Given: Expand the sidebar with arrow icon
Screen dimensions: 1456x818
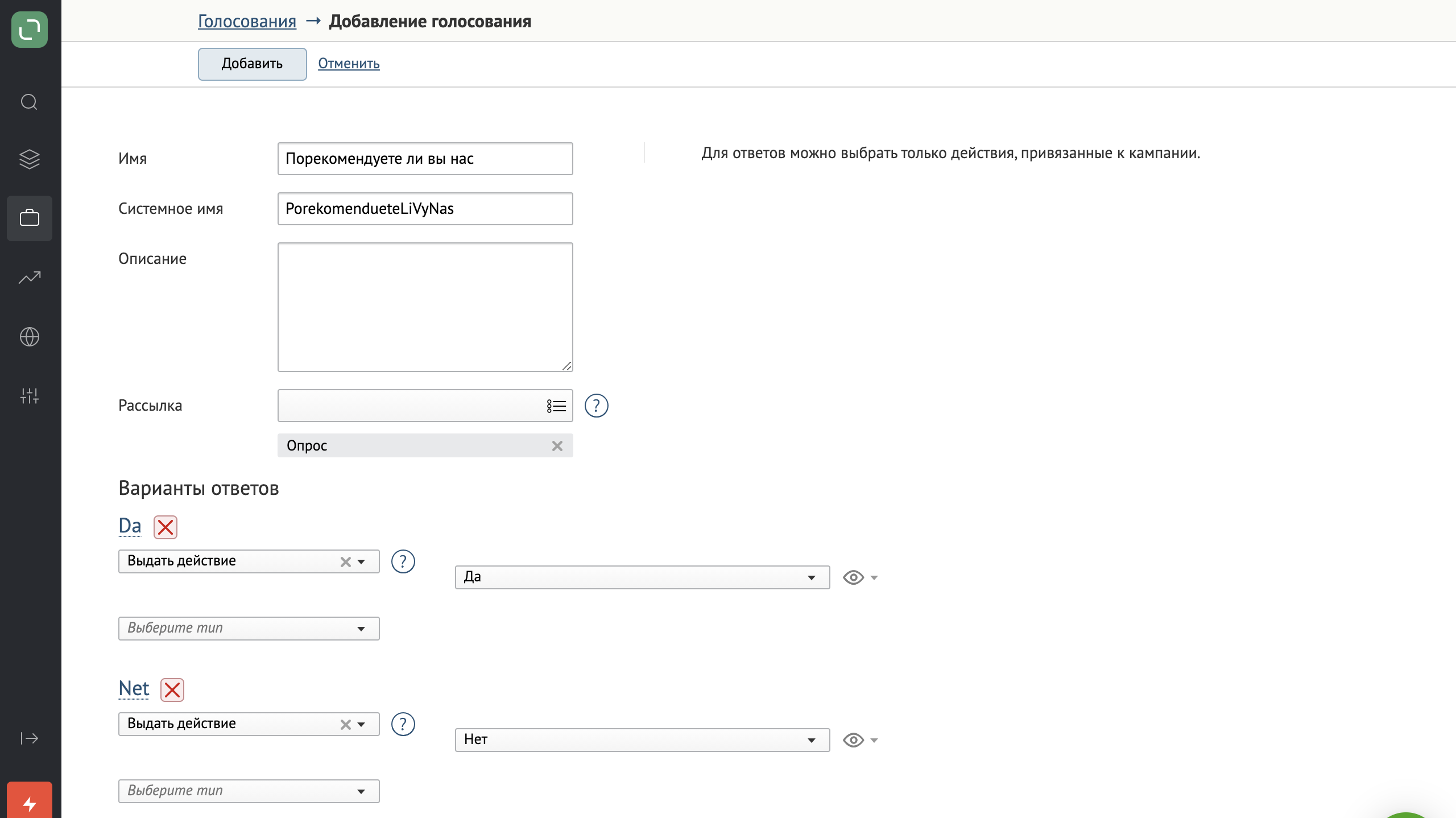Looking at the screenshot, I should tap(30, 738).
